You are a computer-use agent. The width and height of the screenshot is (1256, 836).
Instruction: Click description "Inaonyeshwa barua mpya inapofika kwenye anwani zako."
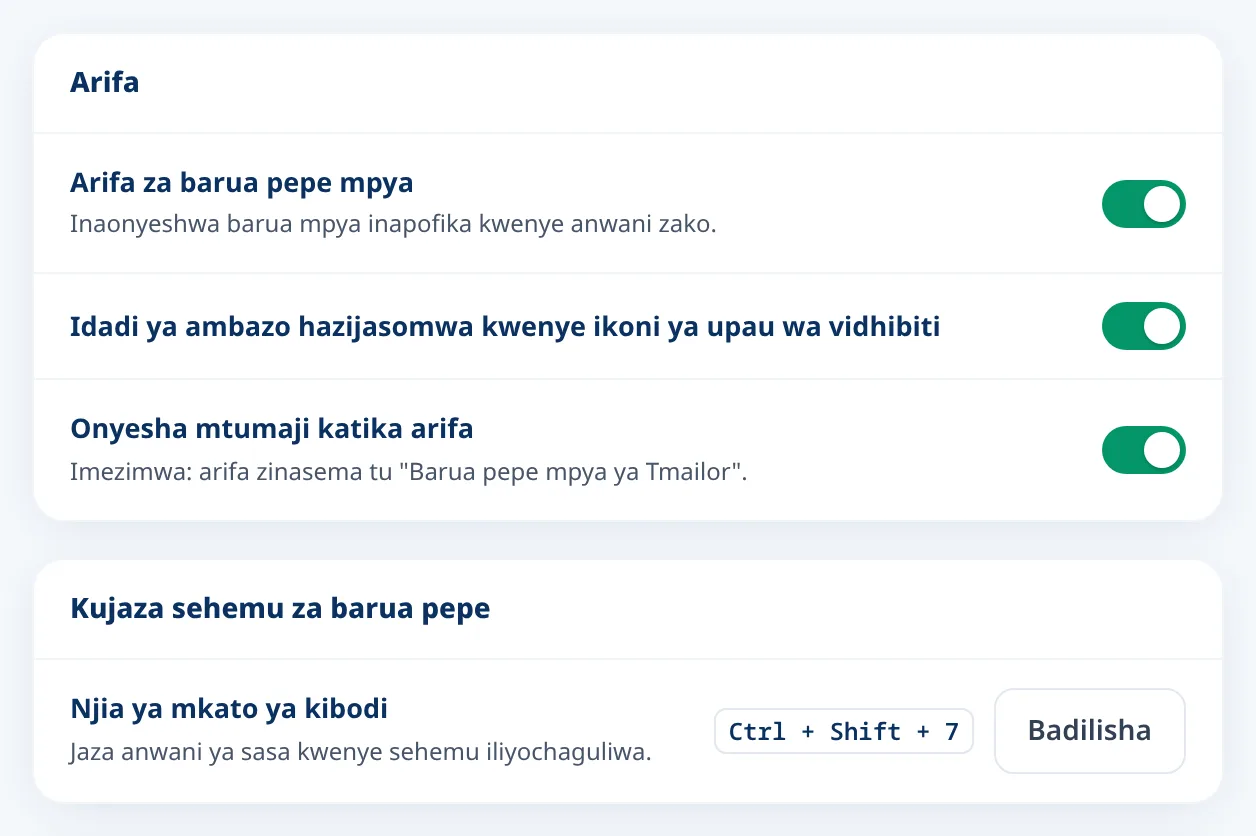pos(393,224)
